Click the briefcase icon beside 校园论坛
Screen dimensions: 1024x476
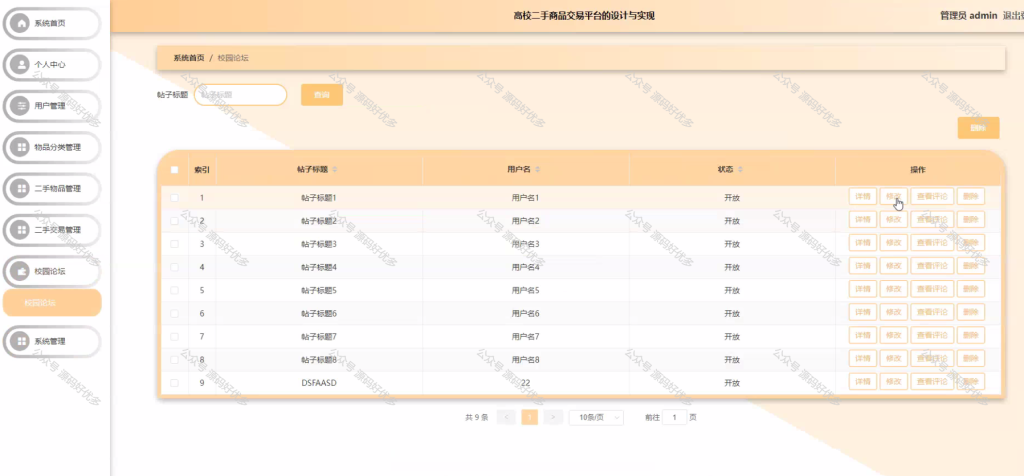coord(22,271)
